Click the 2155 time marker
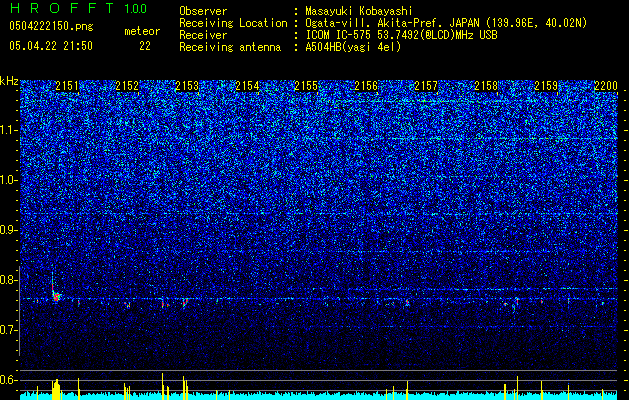Screen dimensions: 629x400 point(306,86)
